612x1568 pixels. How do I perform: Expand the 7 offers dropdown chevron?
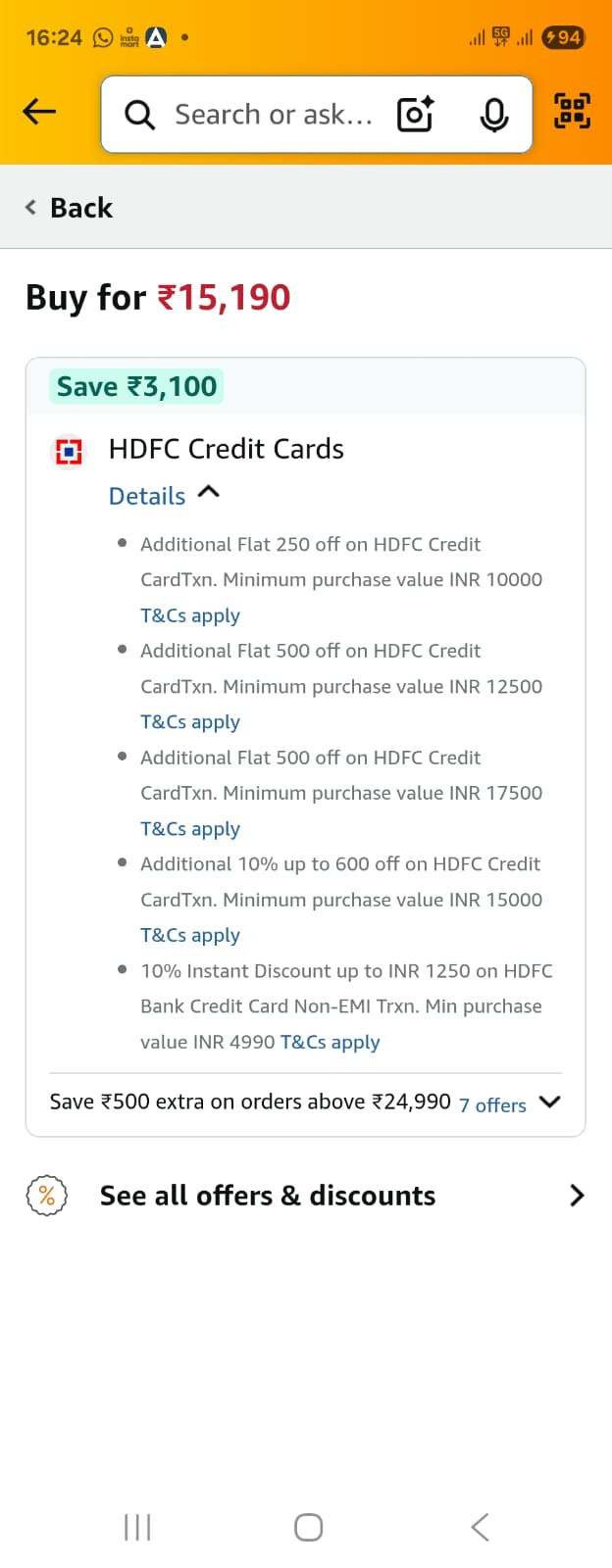tap(549, 1102)
